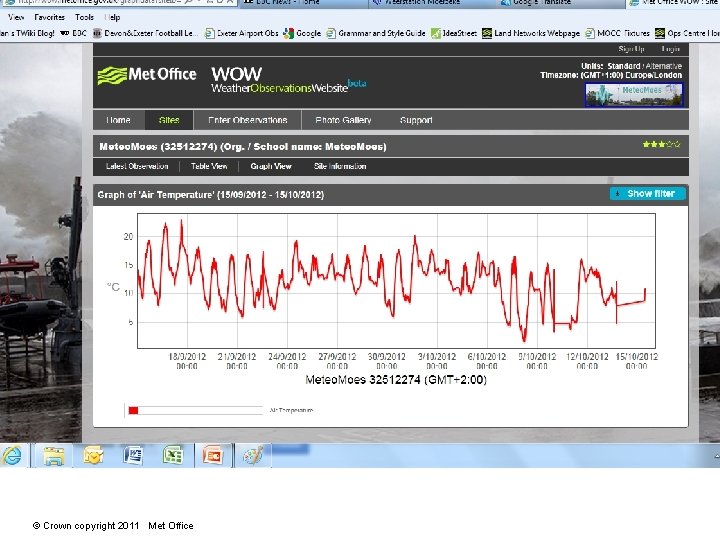The image size is (720, 540).
Task: Open the browser Tools menu
Action: (x=84, y=17)
